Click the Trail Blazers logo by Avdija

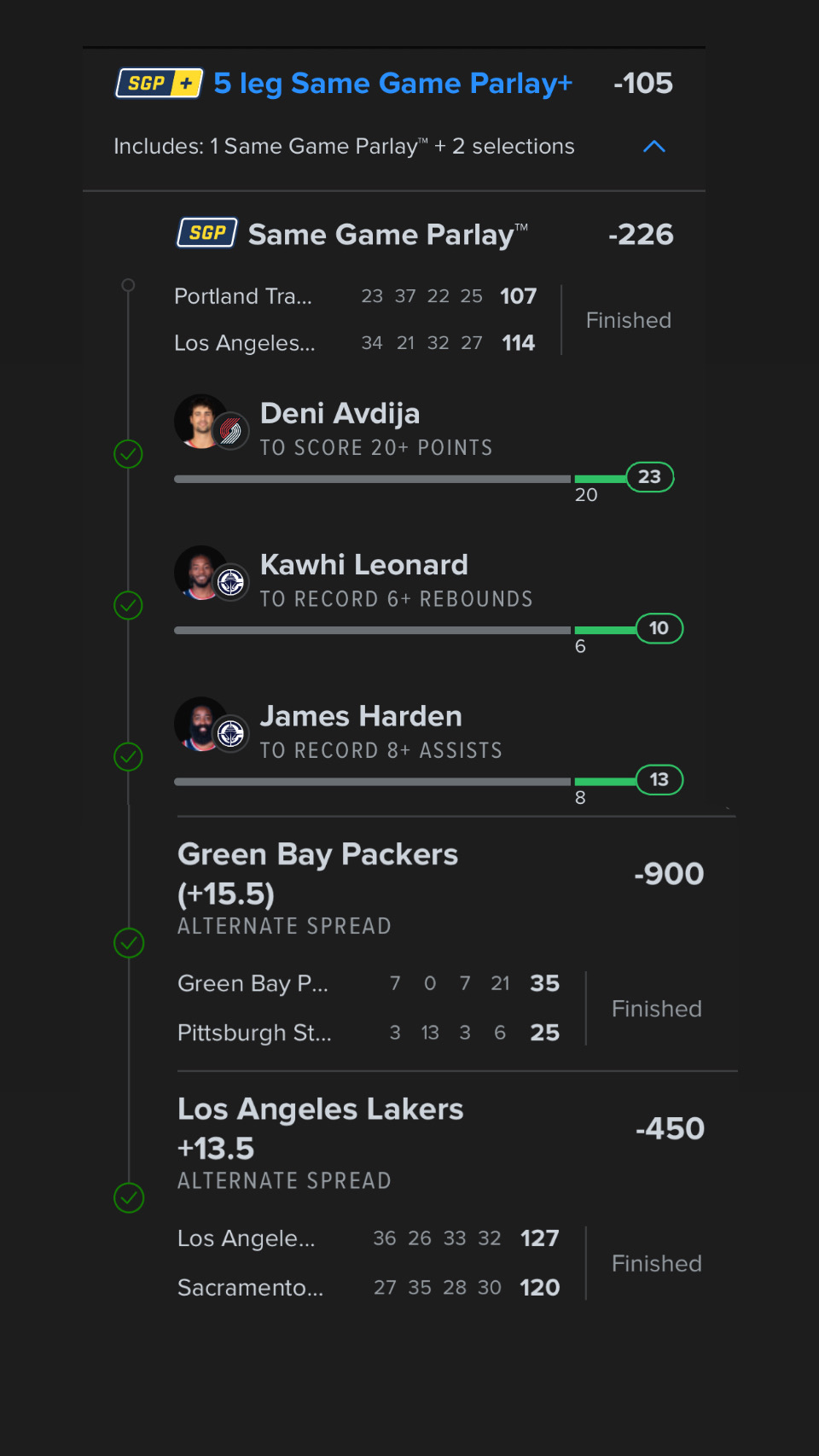tap(230, 432)
